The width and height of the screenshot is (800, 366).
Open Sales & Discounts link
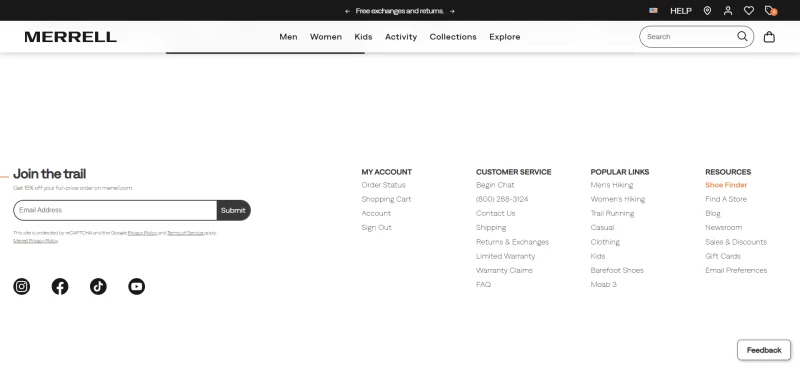(x=736, y=242)
